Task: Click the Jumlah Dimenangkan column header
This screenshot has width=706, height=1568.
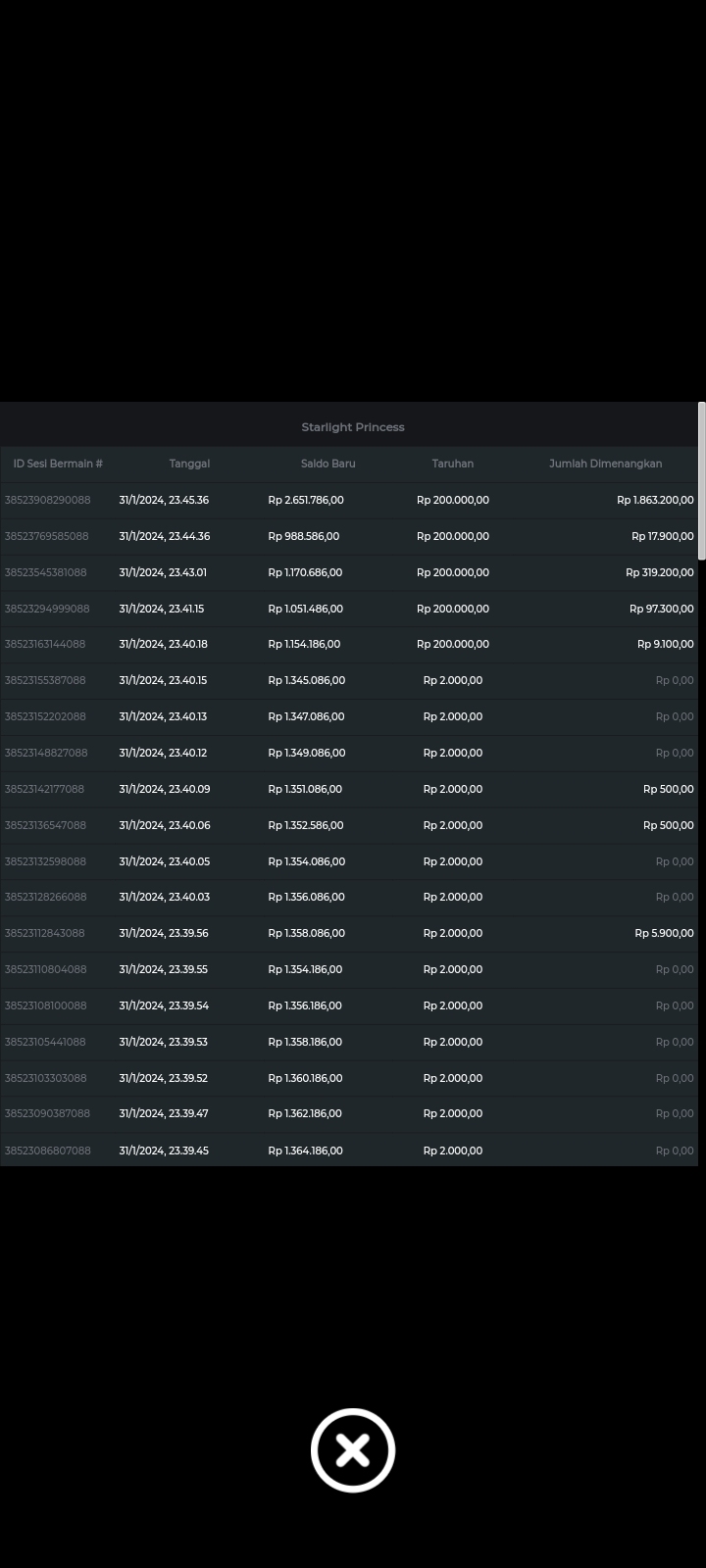Action: (x=605, y=464)
